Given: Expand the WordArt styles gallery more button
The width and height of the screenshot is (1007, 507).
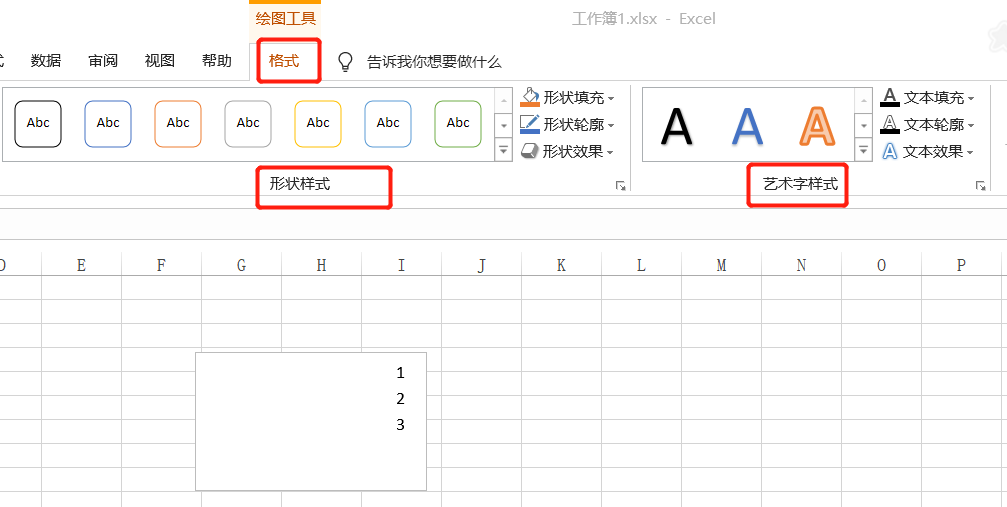Looking at the screenshot, I should click(863, 150).
